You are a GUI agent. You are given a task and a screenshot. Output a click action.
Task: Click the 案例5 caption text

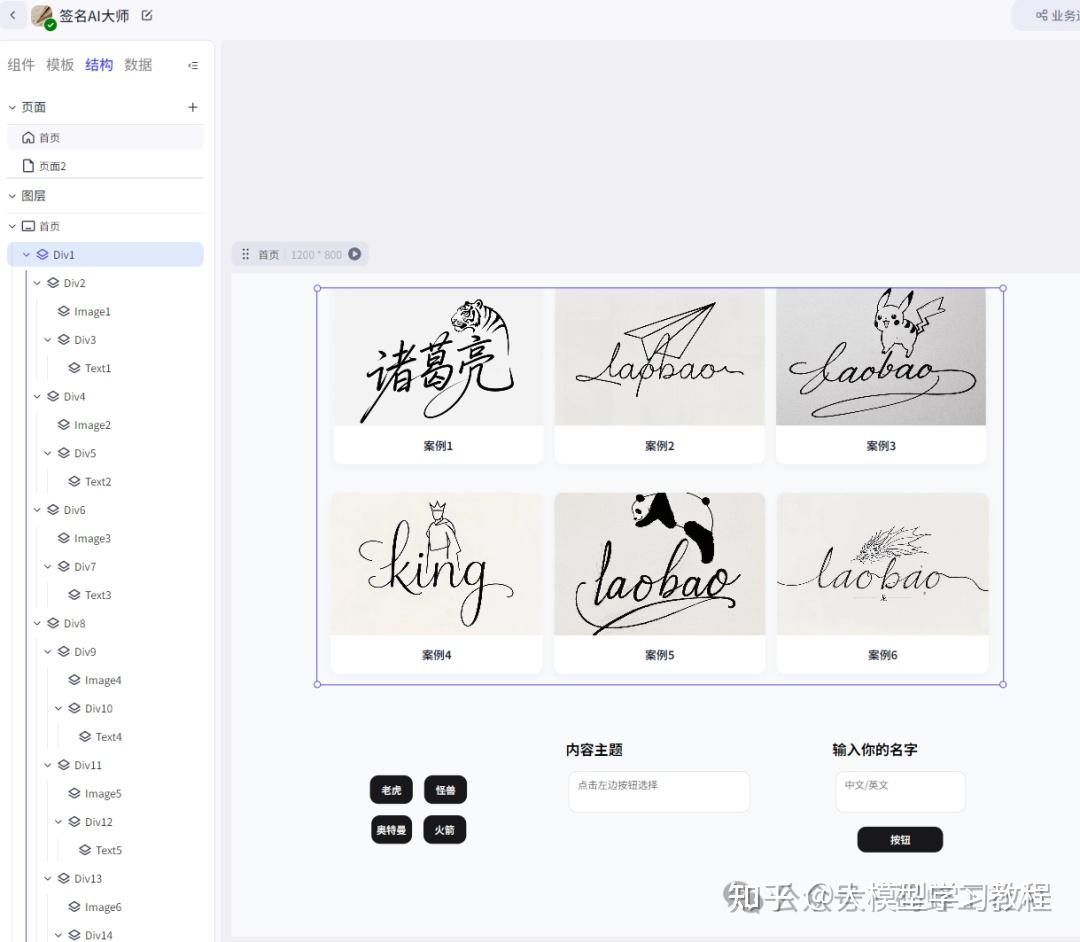click(x=660, y=655)
